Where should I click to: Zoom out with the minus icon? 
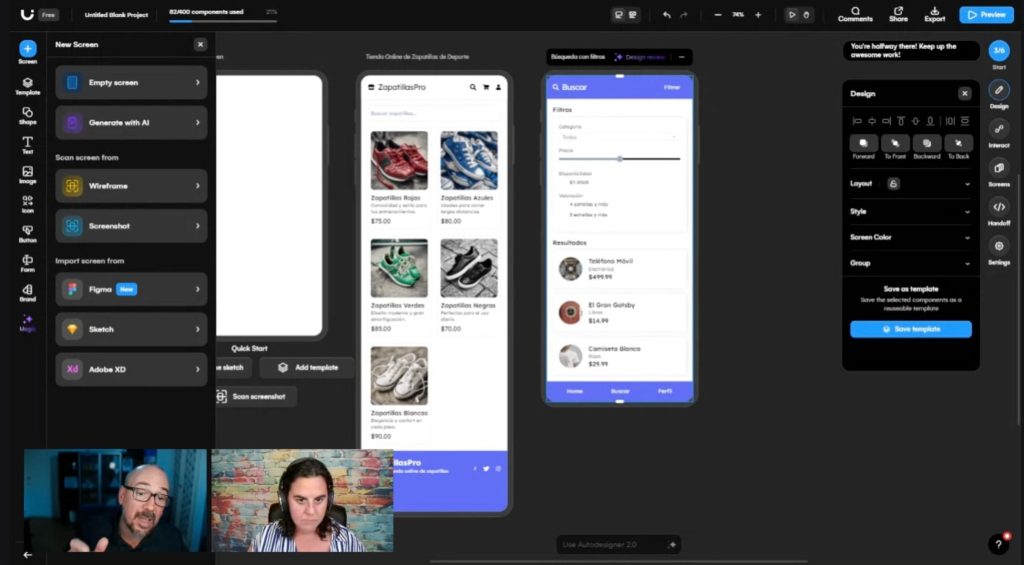(718, 15)
